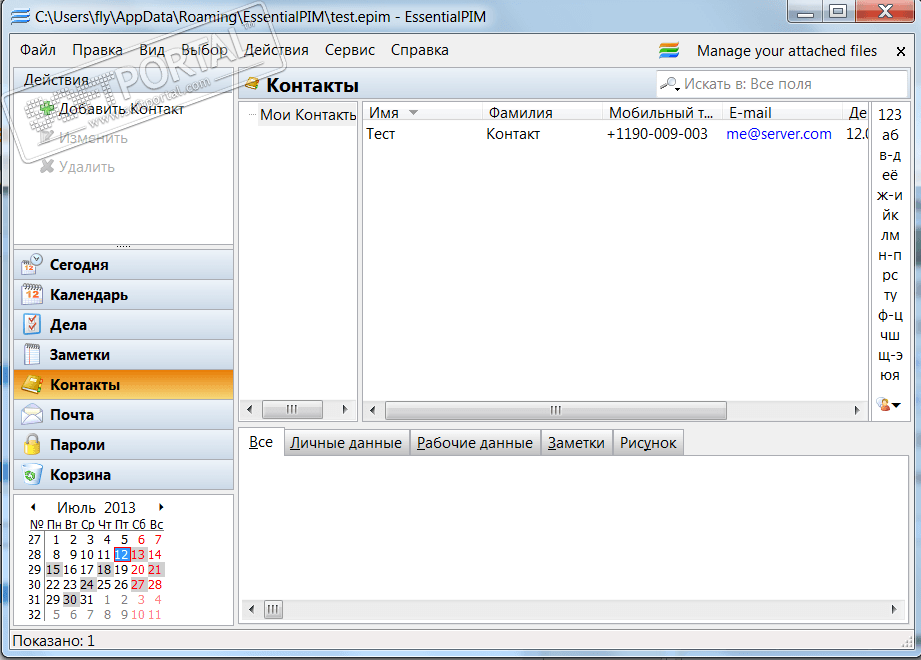Open the Сервис menu
The width and height of the screenshot is (921, 660).
pos(349,50)
